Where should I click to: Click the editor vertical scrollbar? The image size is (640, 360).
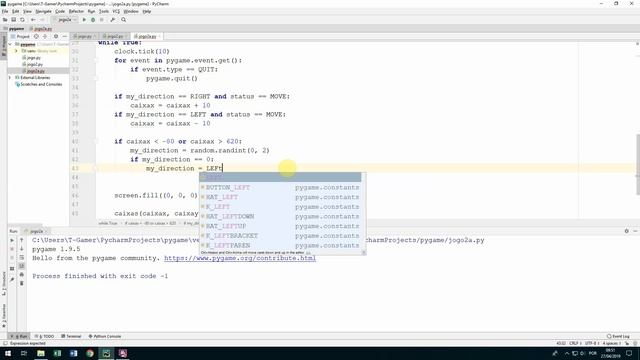[637, 164]
